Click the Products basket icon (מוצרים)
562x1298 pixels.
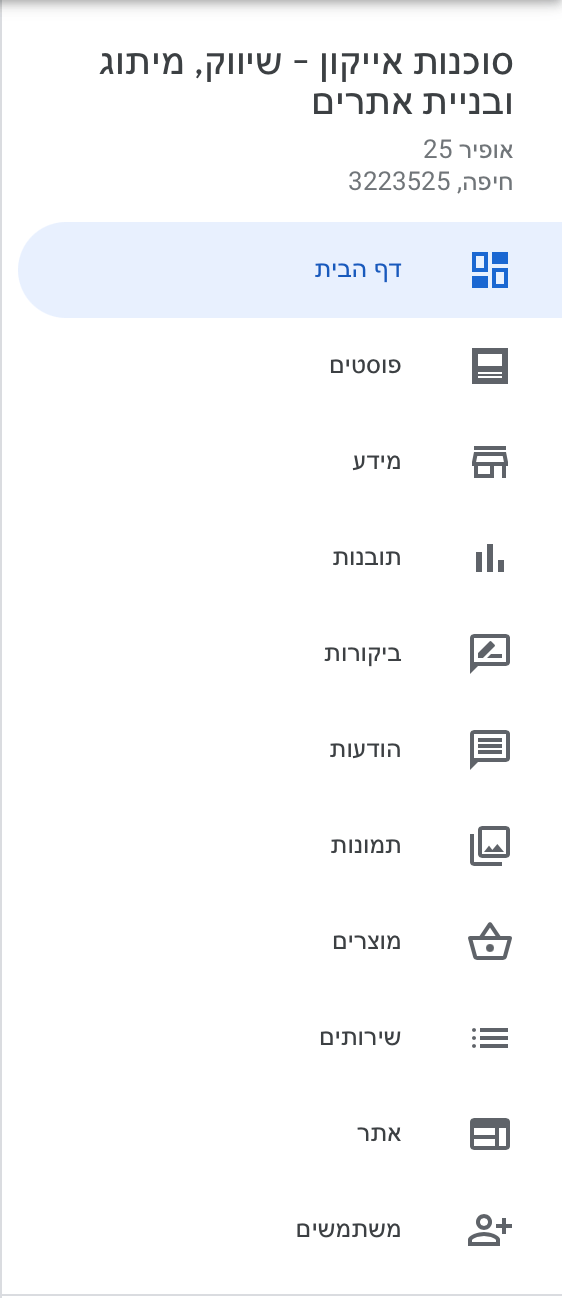pos(490,942)
